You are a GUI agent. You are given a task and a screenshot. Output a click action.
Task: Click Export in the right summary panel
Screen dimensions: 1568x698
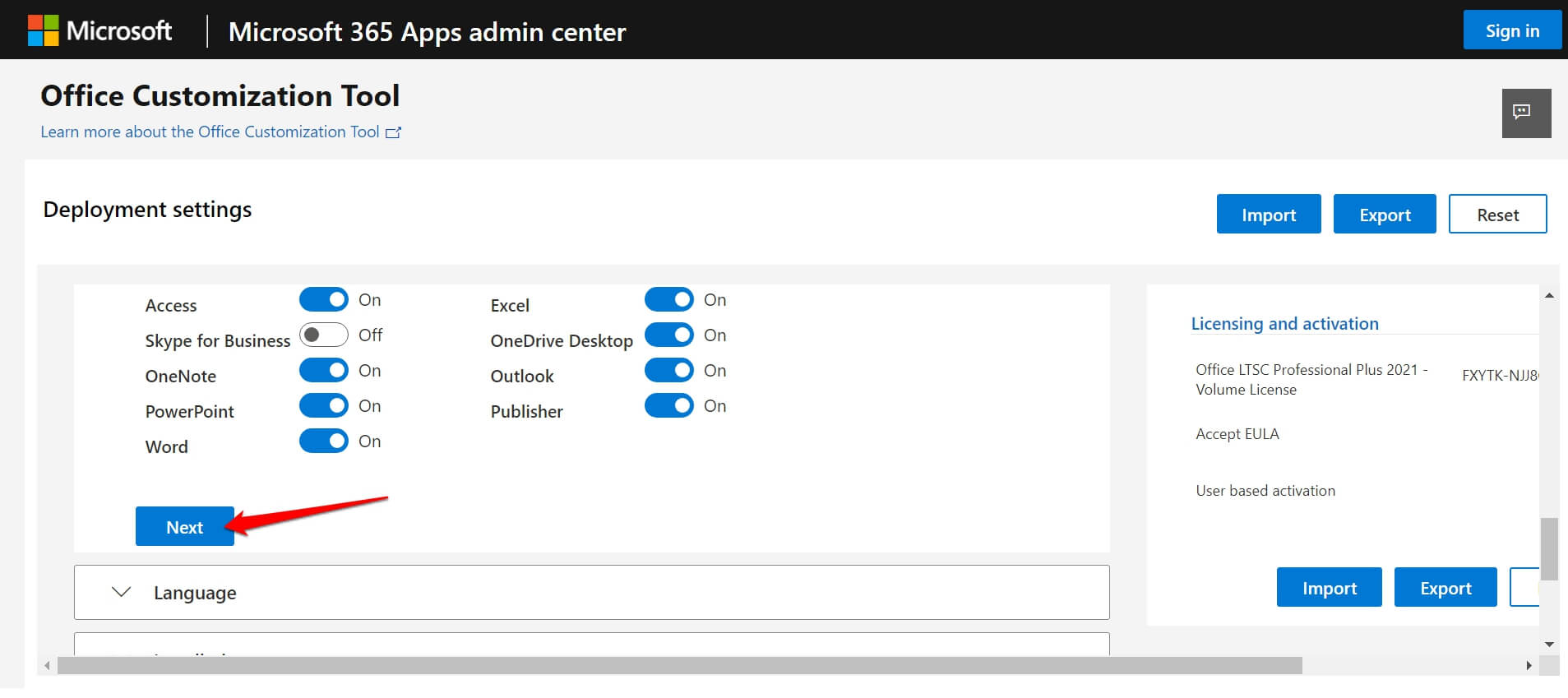coord(1445,587)
